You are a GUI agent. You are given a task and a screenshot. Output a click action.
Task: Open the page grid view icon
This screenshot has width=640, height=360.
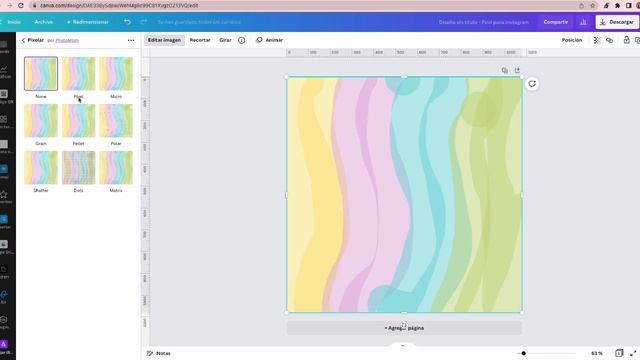(619, 353)
